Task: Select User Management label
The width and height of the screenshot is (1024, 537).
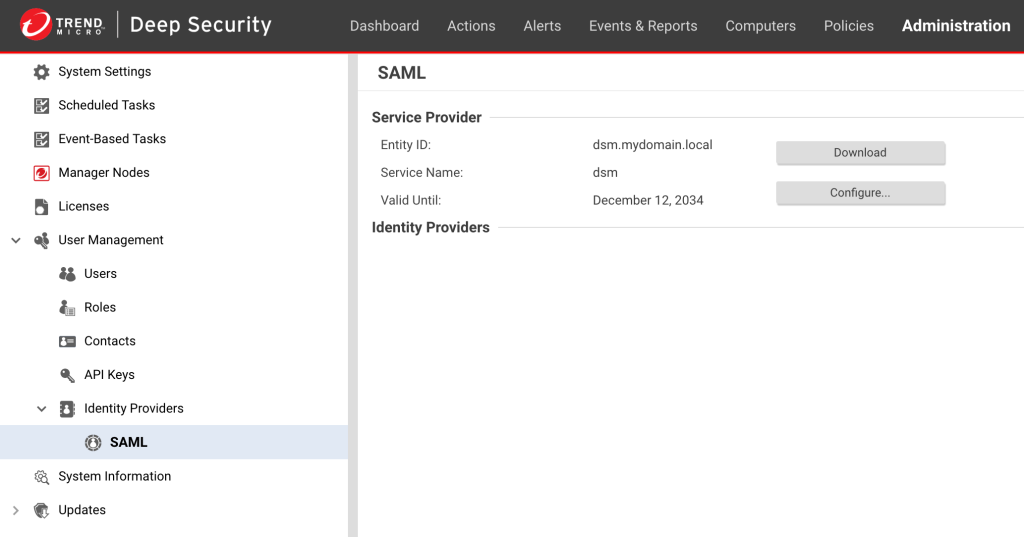Action: click(110, 240)
